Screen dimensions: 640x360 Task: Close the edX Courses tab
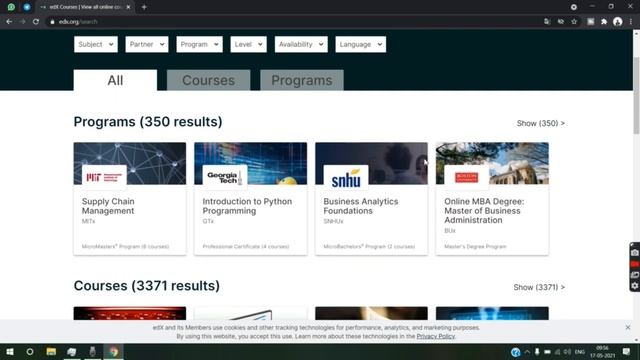(x=128, y=7)
